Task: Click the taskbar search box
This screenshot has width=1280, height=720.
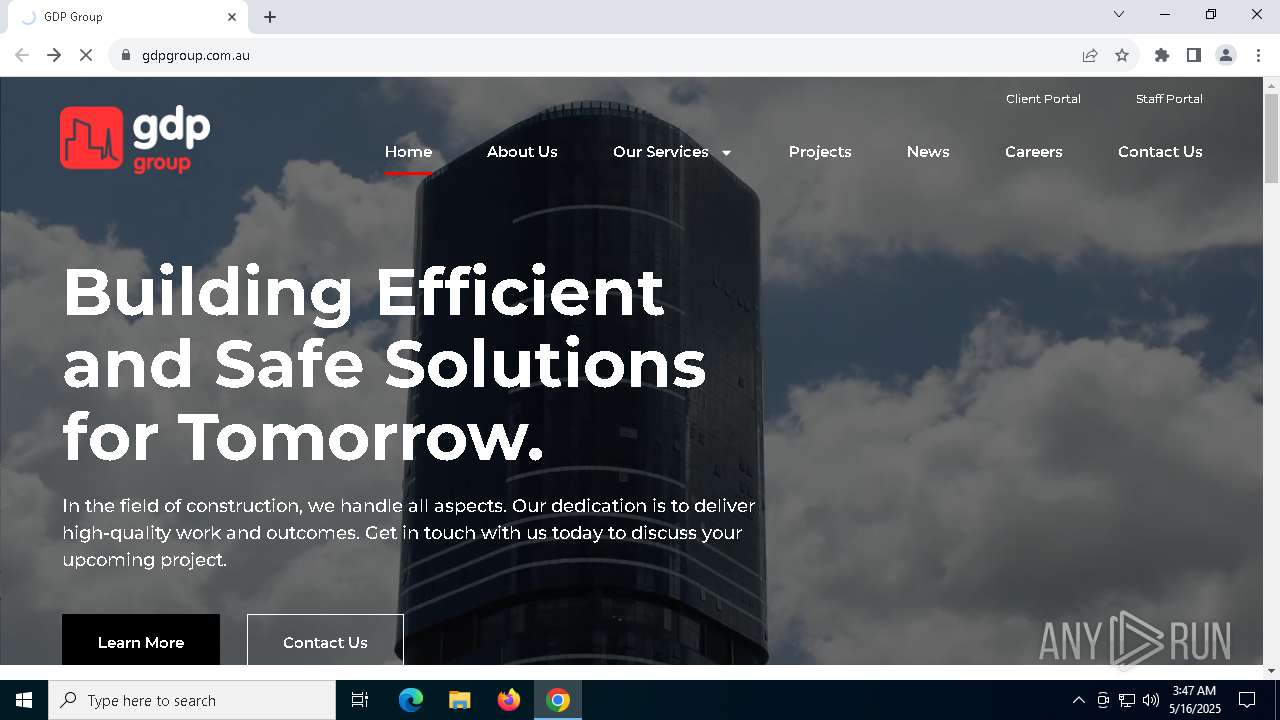Action: pos(192,700)
